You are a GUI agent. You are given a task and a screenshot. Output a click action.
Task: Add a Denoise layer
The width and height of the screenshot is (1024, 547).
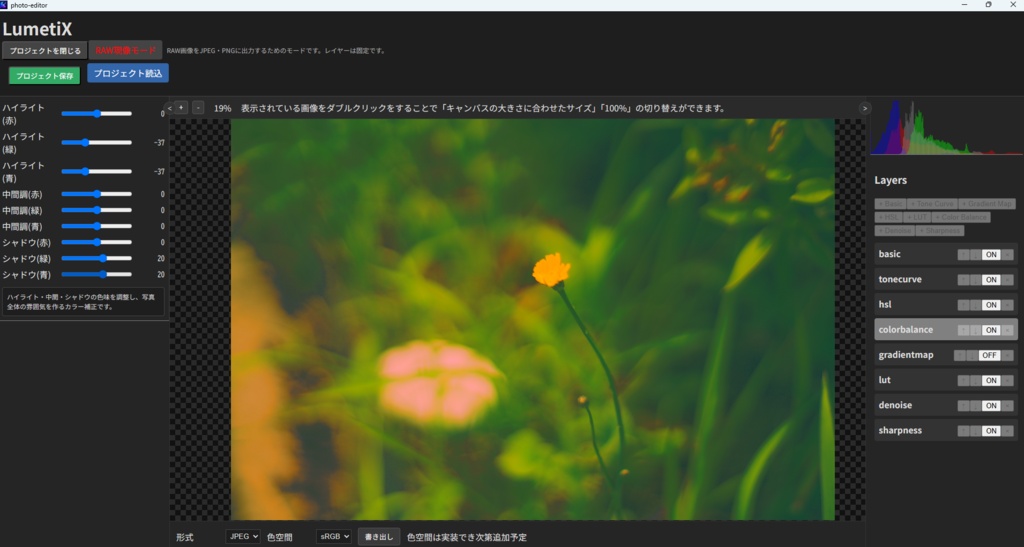[895, 230]
